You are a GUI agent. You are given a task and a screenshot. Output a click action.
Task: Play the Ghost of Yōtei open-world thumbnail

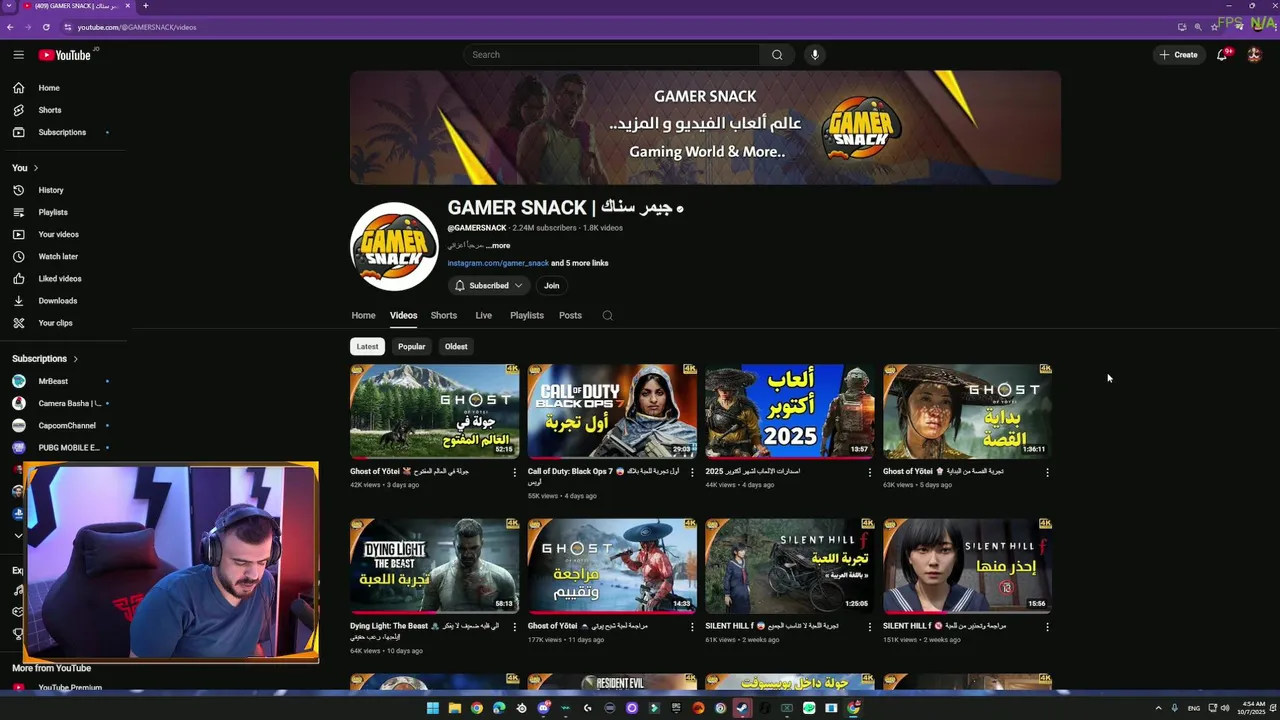[x=435, y=411]
